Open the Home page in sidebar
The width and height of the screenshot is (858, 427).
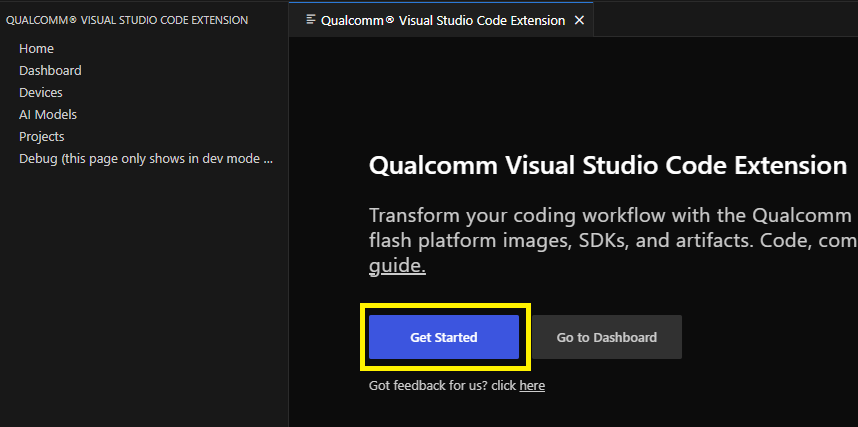click(36, 49)
